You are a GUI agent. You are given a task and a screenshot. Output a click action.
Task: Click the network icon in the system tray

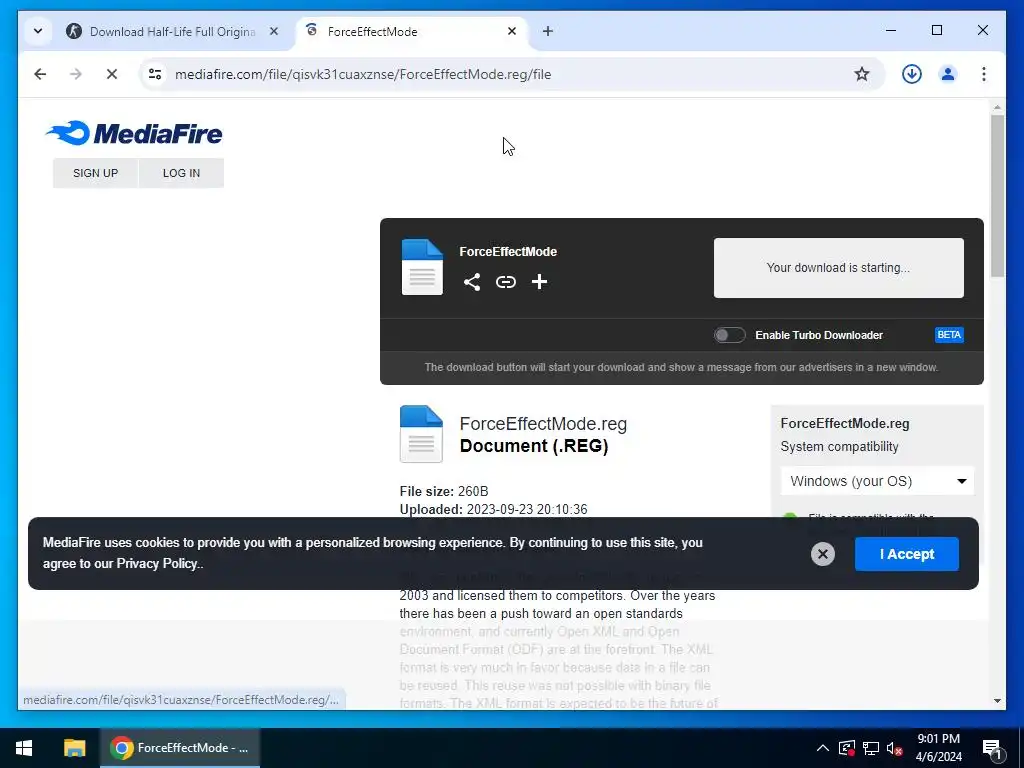click(x=871, y=748)
